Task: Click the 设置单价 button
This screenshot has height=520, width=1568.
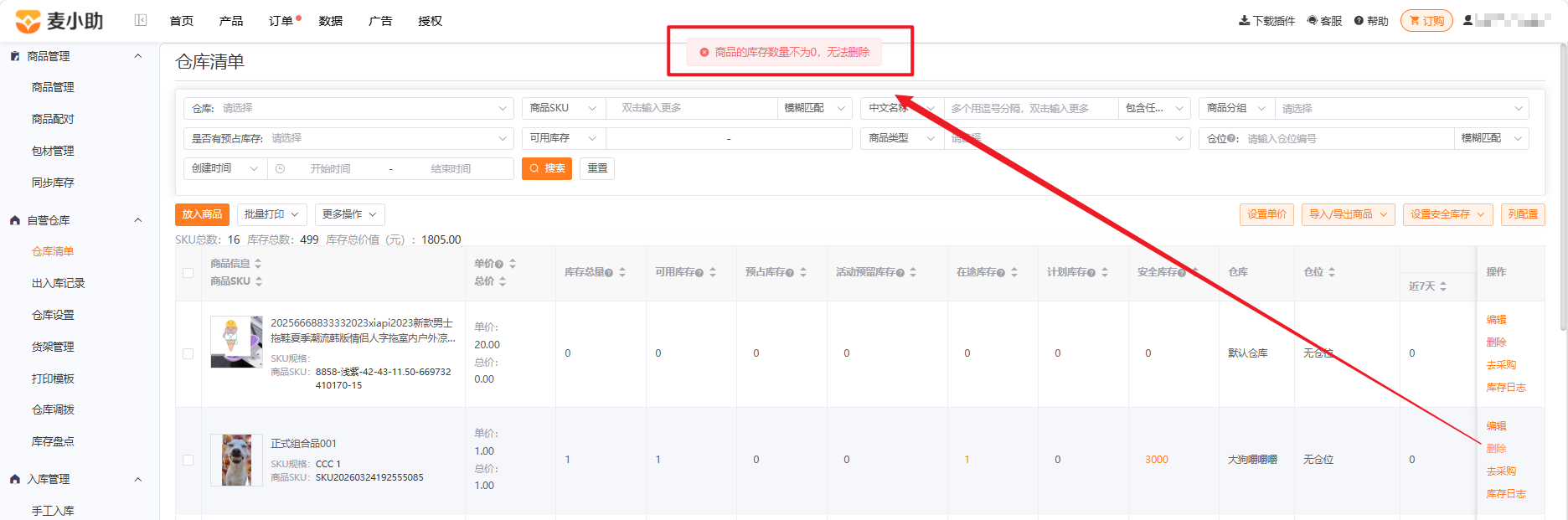Action: click(x=1266, y=214)
